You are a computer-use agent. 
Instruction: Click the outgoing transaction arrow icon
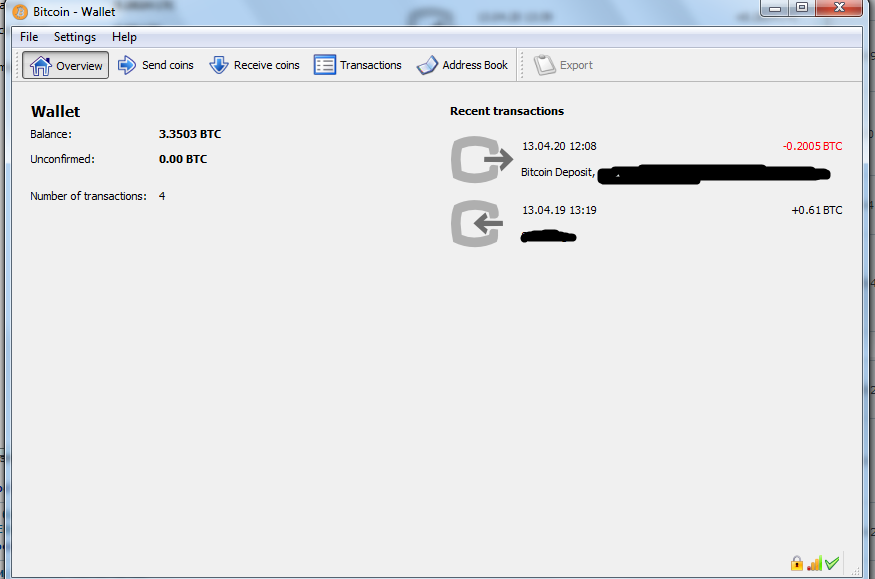click(x=481, y=160)
